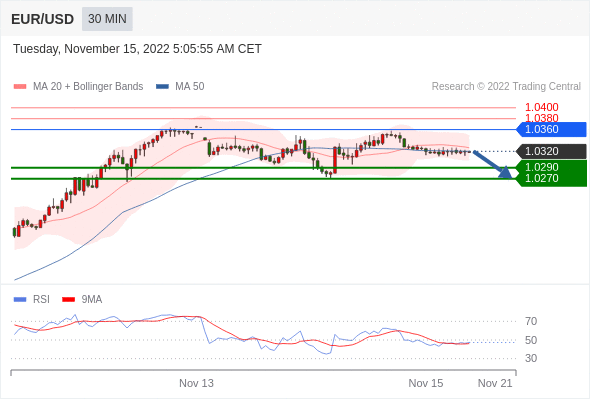Click the blue 1.0360 pivot price tag
Screen dimensions: 590x400
[551, 129]
